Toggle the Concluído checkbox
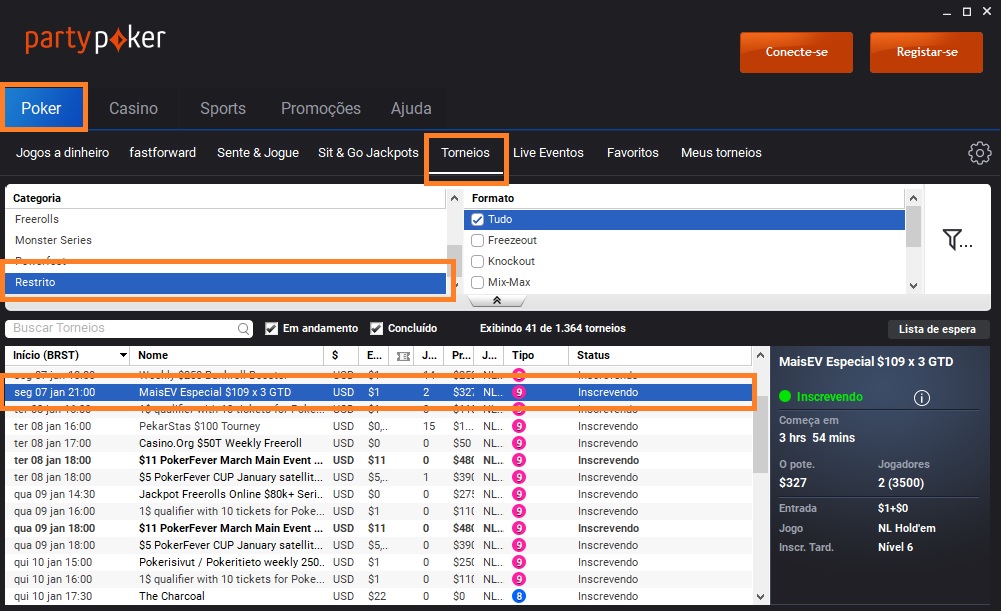 (x=377, y=328)
